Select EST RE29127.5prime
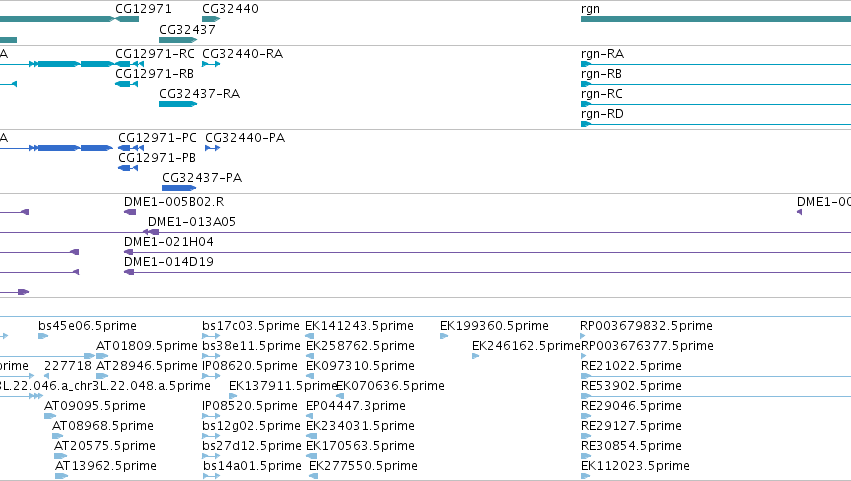The height and width of the screenshot is (481, 851). pos(631,426)
